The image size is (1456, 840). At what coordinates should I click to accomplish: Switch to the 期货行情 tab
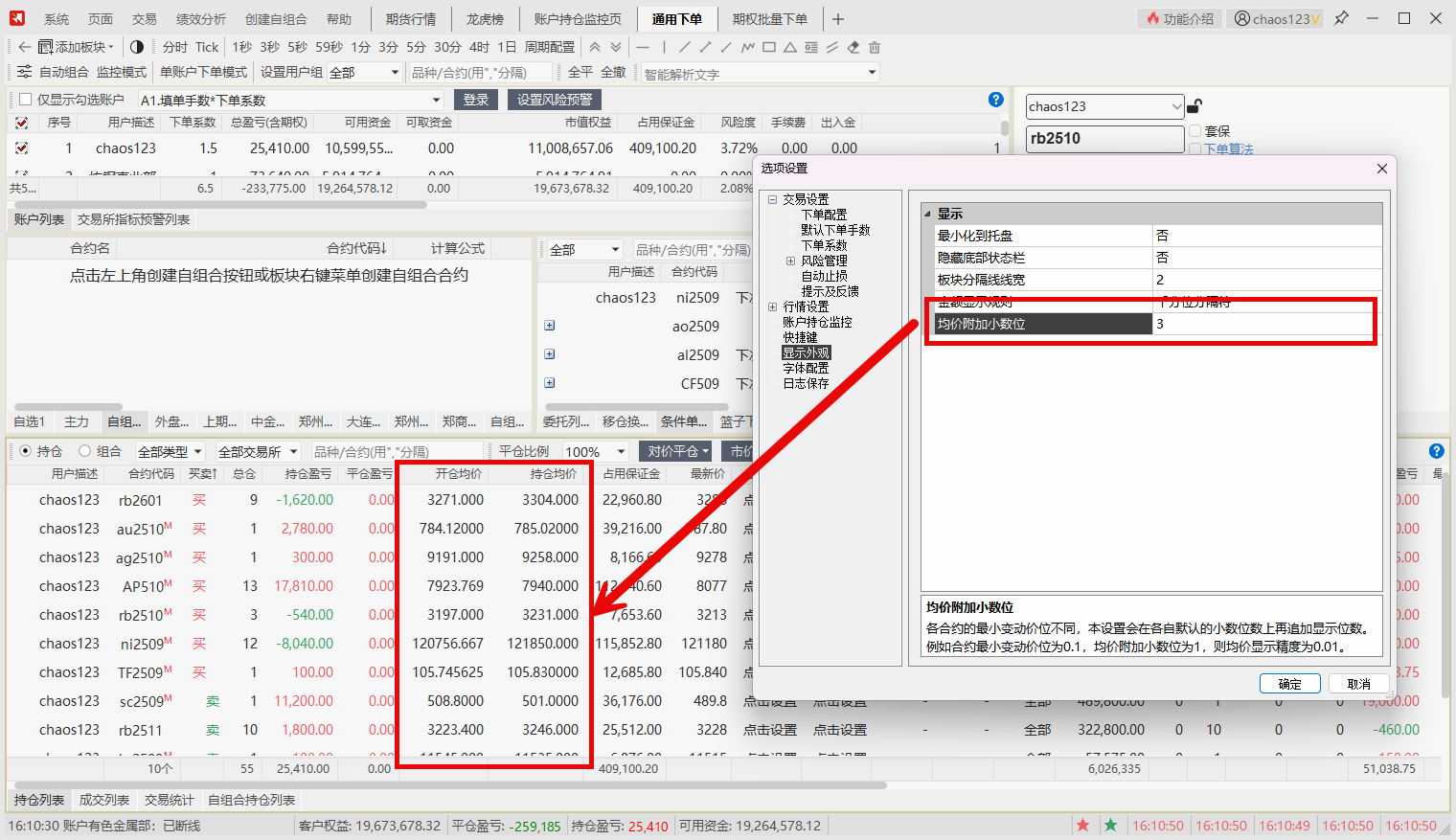pos(411,19)
